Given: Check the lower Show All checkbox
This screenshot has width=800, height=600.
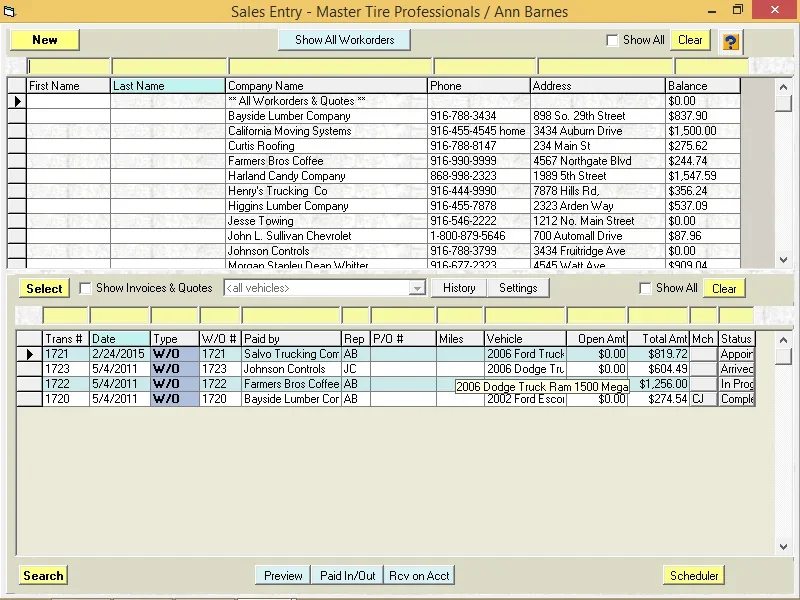Looking at the screenshot, I should click(x=645, y=288).
